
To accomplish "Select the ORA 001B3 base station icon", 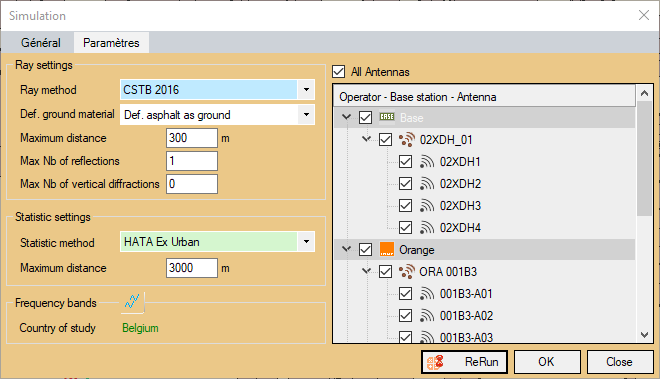I will pos(407,272).
